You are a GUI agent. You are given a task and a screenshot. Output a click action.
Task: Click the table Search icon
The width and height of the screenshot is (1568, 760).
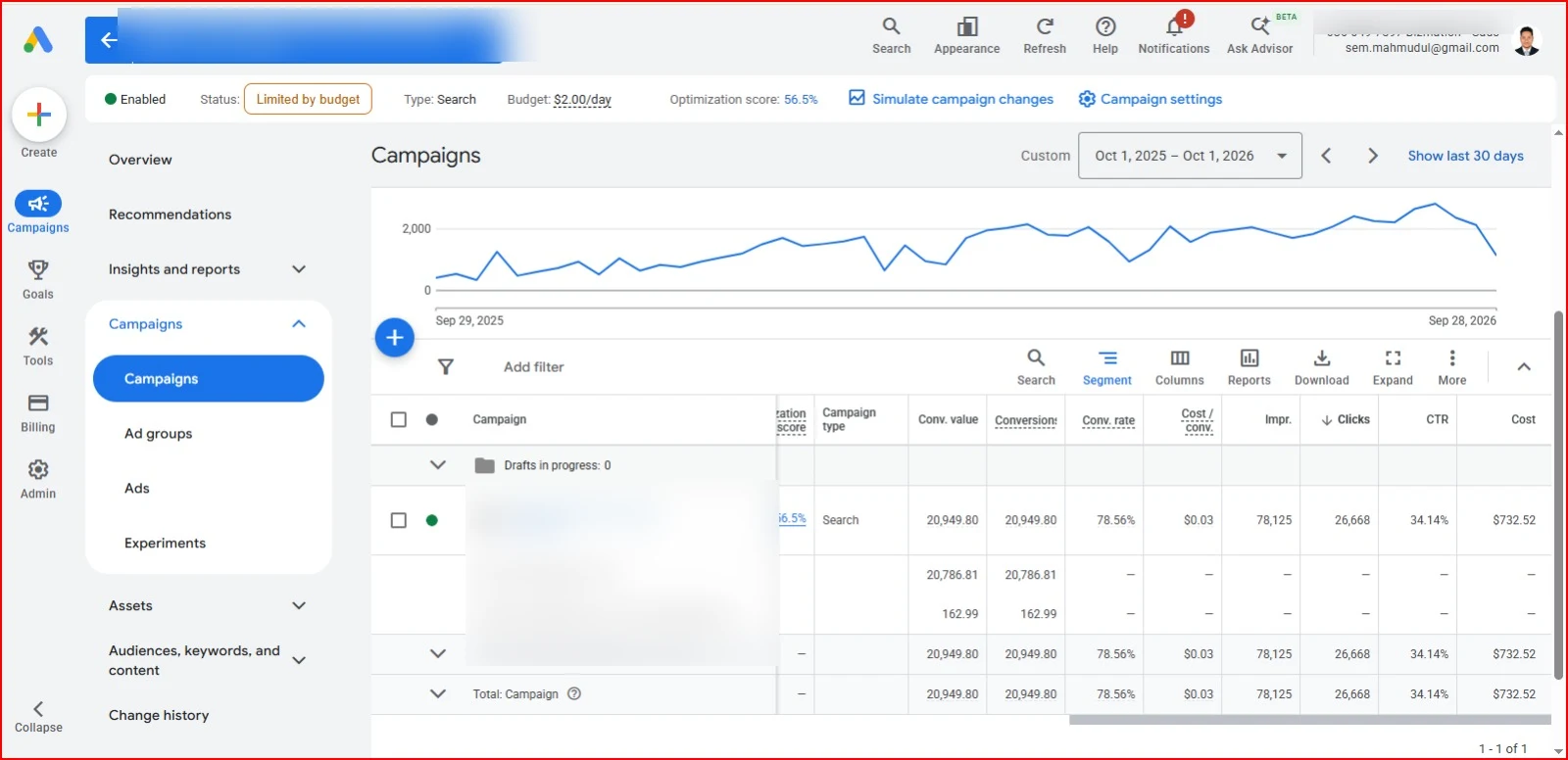(x=1036, y=367)
